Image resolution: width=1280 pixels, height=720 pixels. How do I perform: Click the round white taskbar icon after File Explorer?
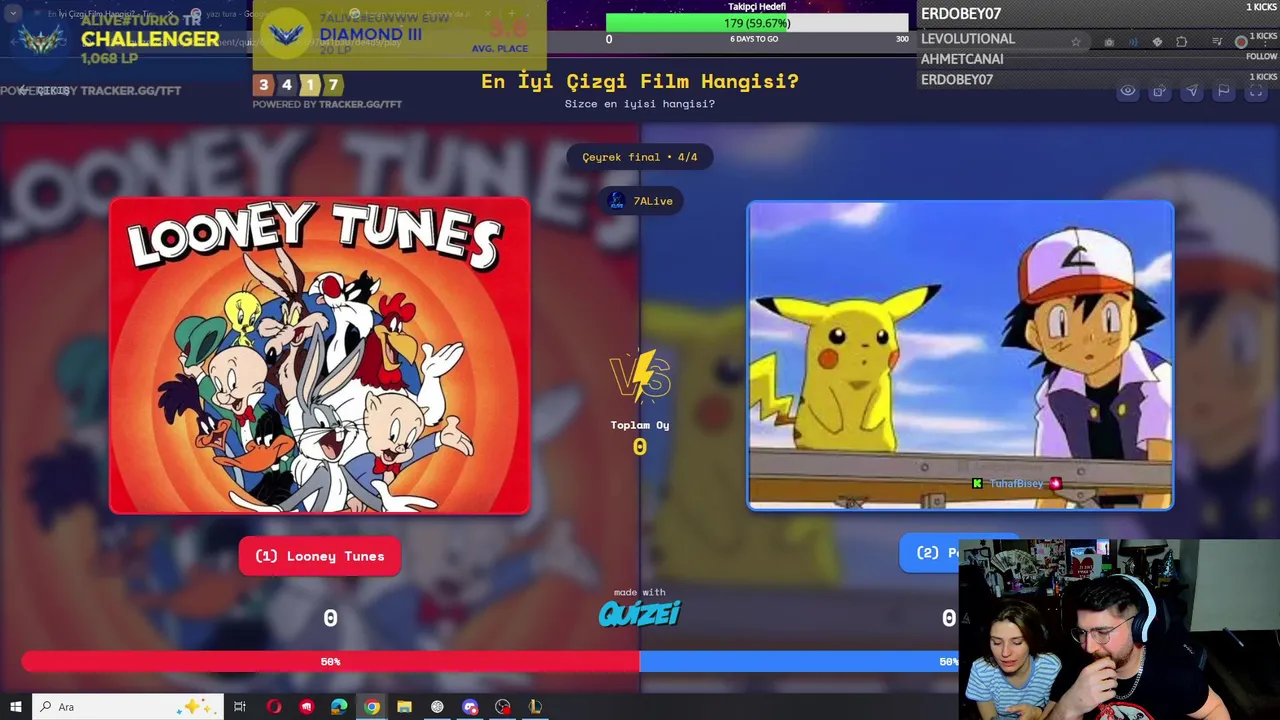tap(437, 707)
